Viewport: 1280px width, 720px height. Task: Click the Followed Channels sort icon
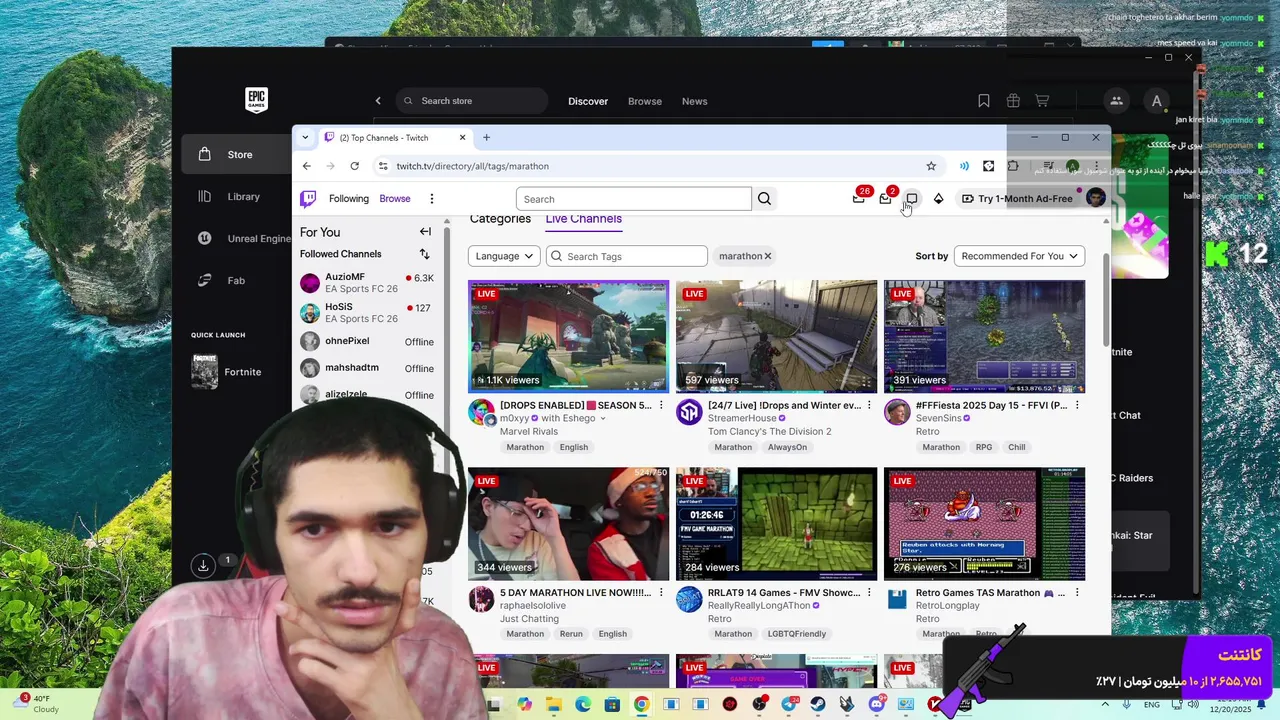click(424, 254)
